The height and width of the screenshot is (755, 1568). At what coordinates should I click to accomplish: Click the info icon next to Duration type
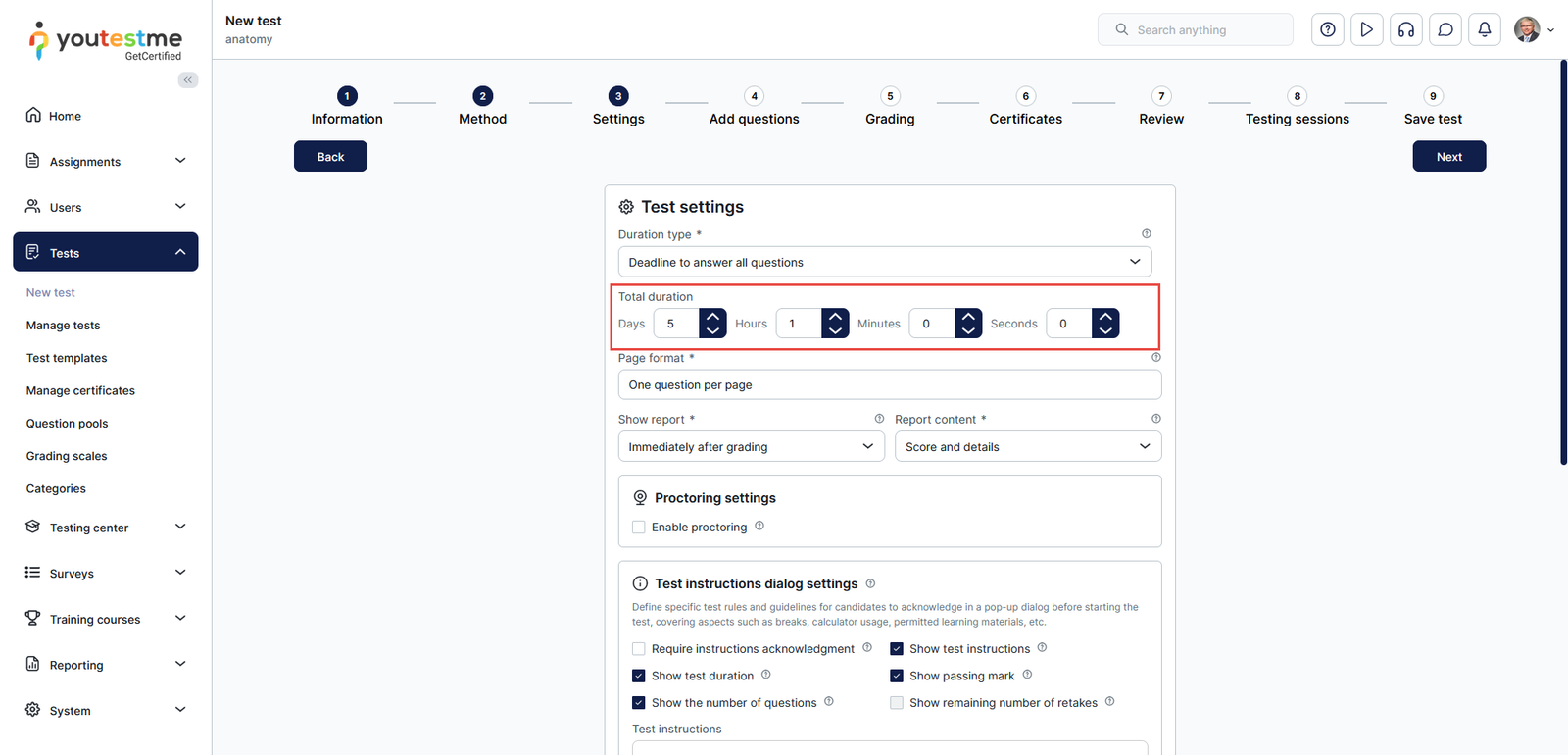click(x=1146, y=234)
